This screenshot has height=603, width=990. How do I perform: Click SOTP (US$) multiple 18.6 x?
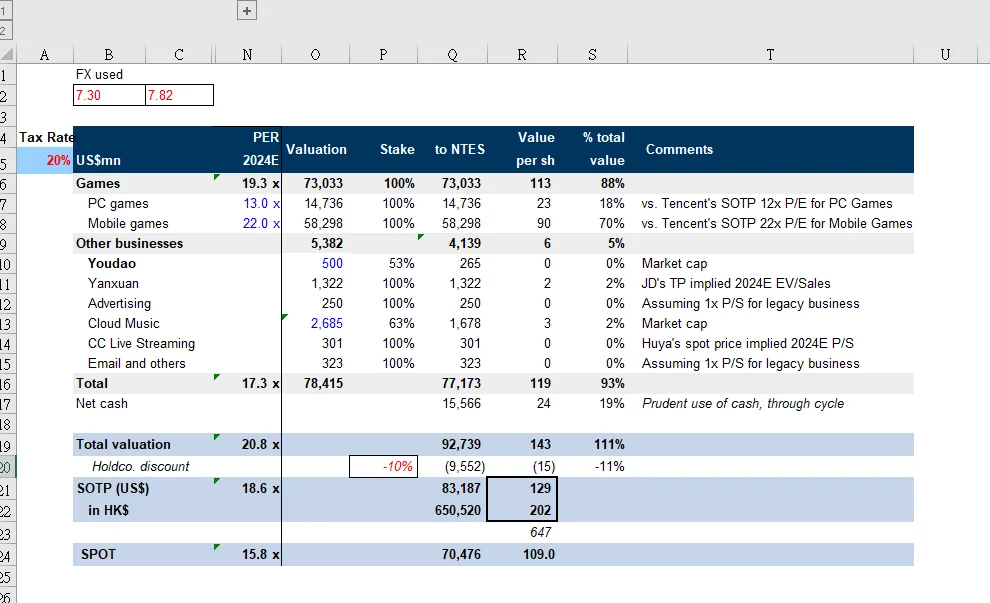click(x=248, y=488)
